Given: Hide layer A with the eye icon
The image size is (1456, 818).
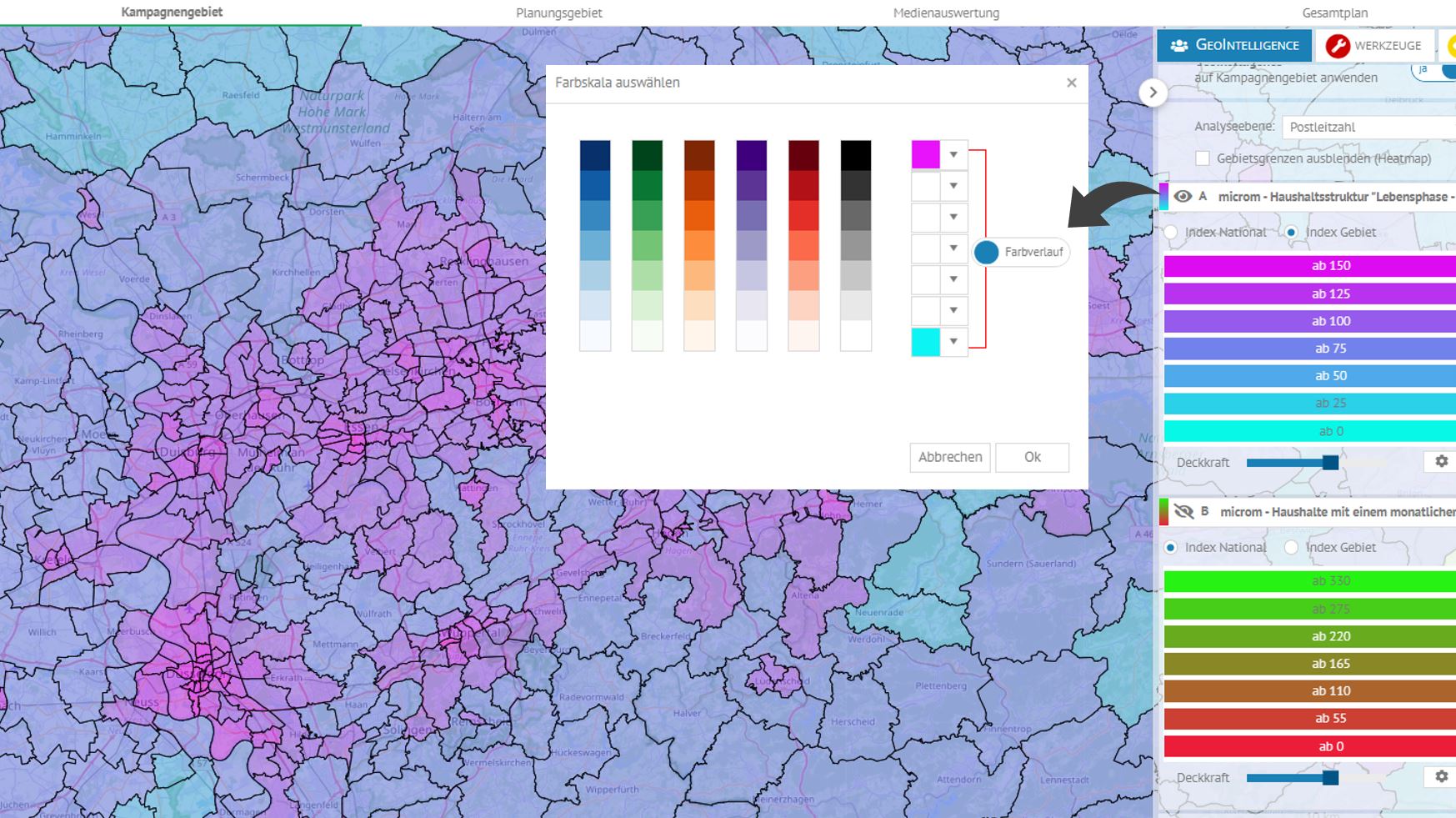Looking at the screenshot, I should tap(1183, 197).
